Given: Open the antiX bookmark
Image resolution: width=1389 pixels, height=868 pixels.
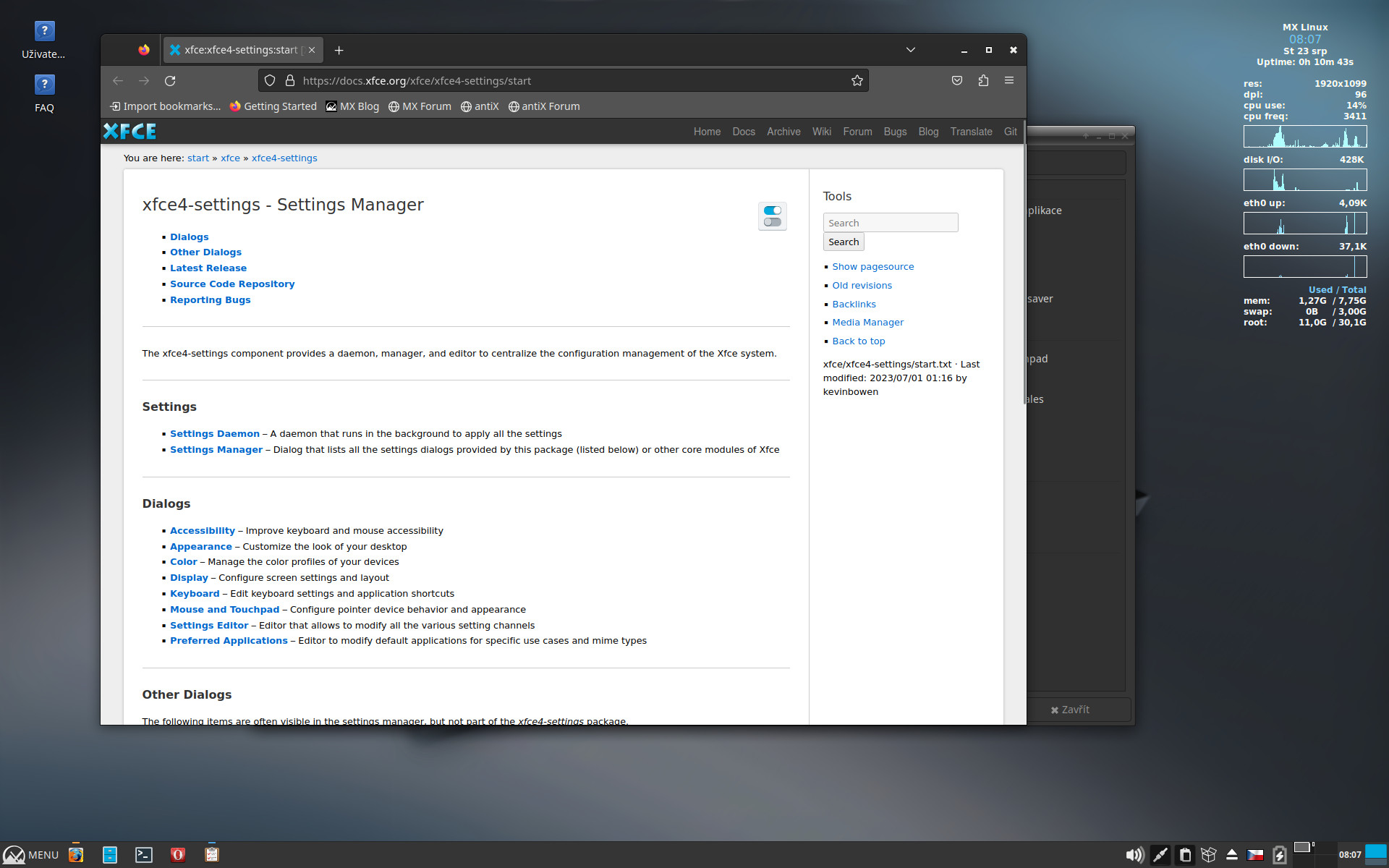Looking at the screenshot, I should [x=480, y=106].
